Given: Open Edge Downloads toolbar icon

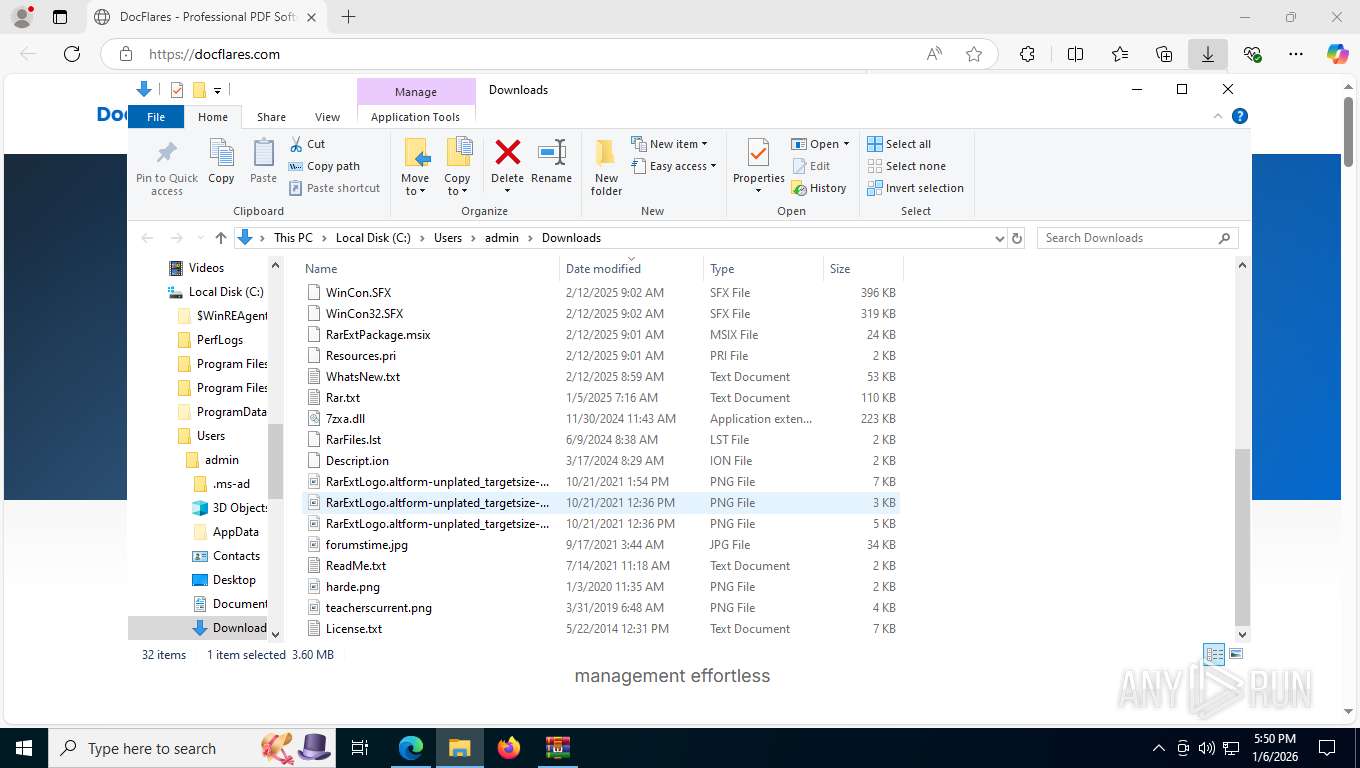Looking at the screenshot, I should point(1208,54).
